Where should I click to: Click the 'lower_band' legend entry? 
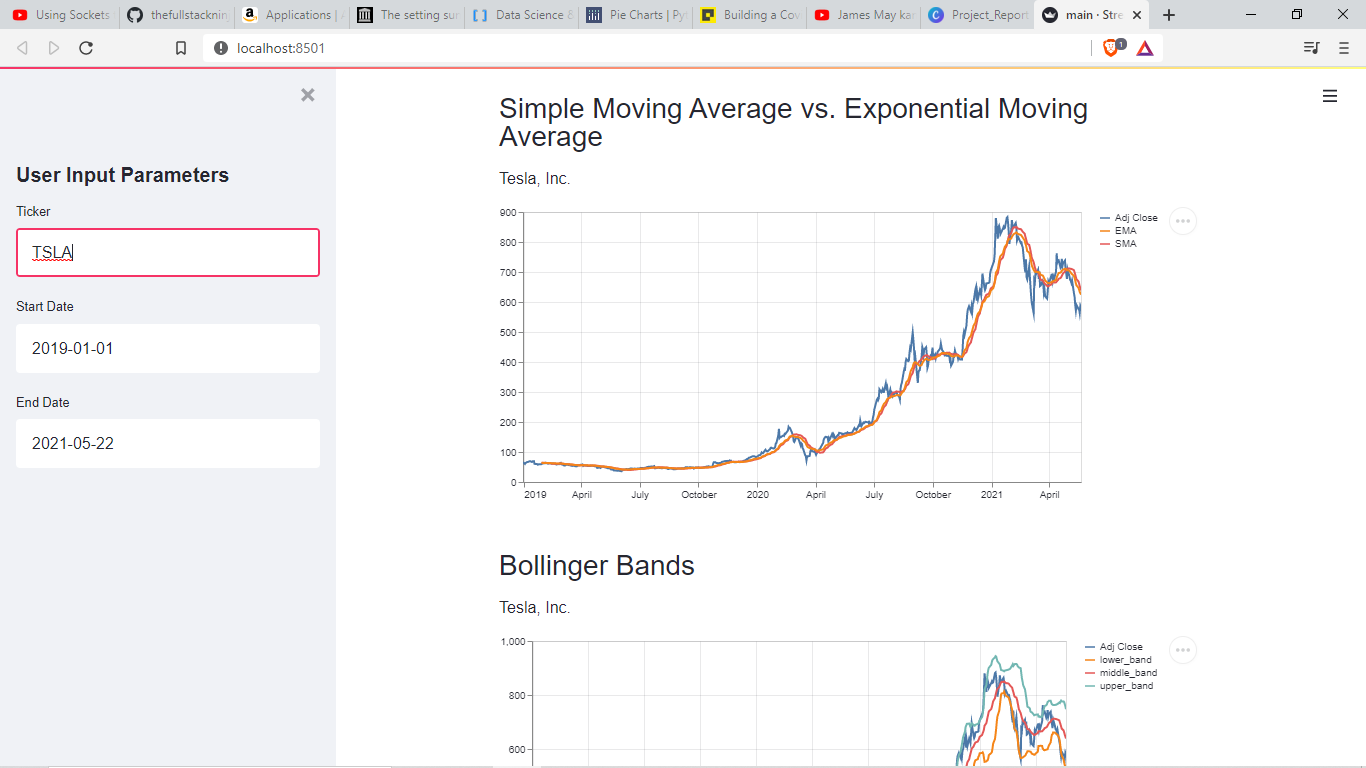[x=1118, y=660]
